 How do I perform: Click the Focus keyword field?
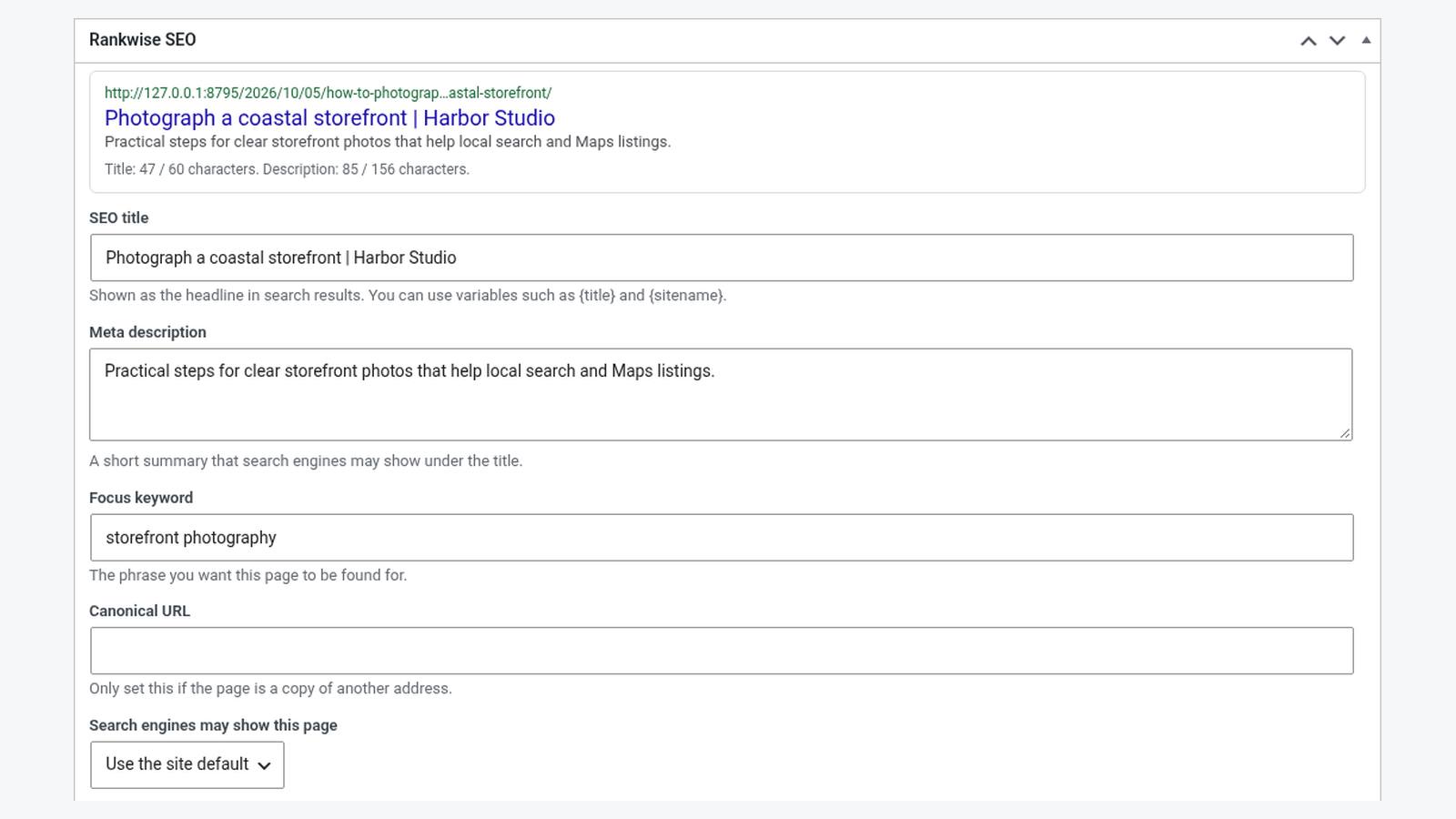pos(722,538)
